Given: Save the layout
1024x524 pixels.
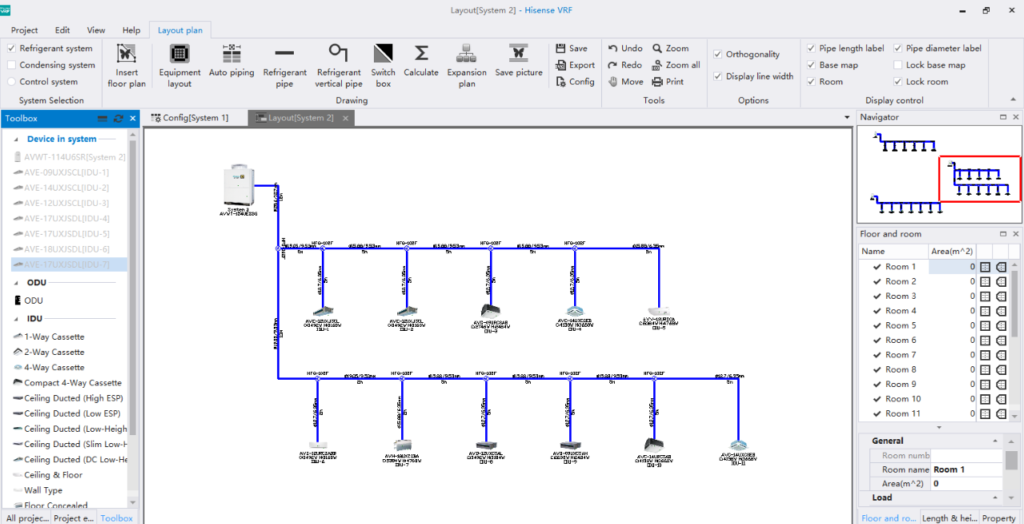Looking at the screenshot, I should [571, 48].
